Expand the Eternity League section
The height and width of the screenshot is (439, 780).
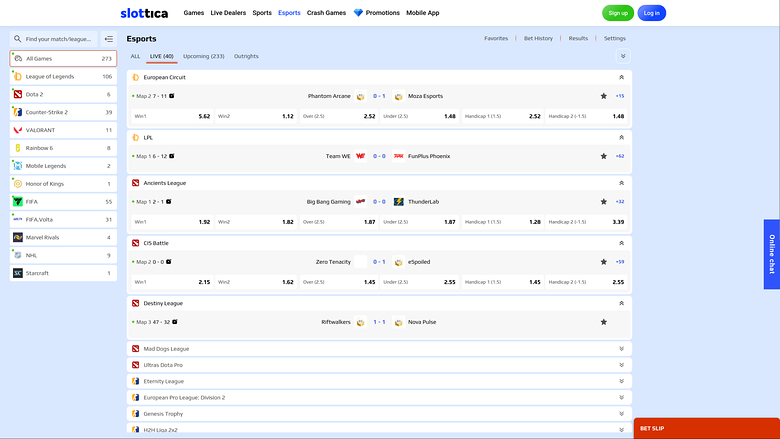621,381
